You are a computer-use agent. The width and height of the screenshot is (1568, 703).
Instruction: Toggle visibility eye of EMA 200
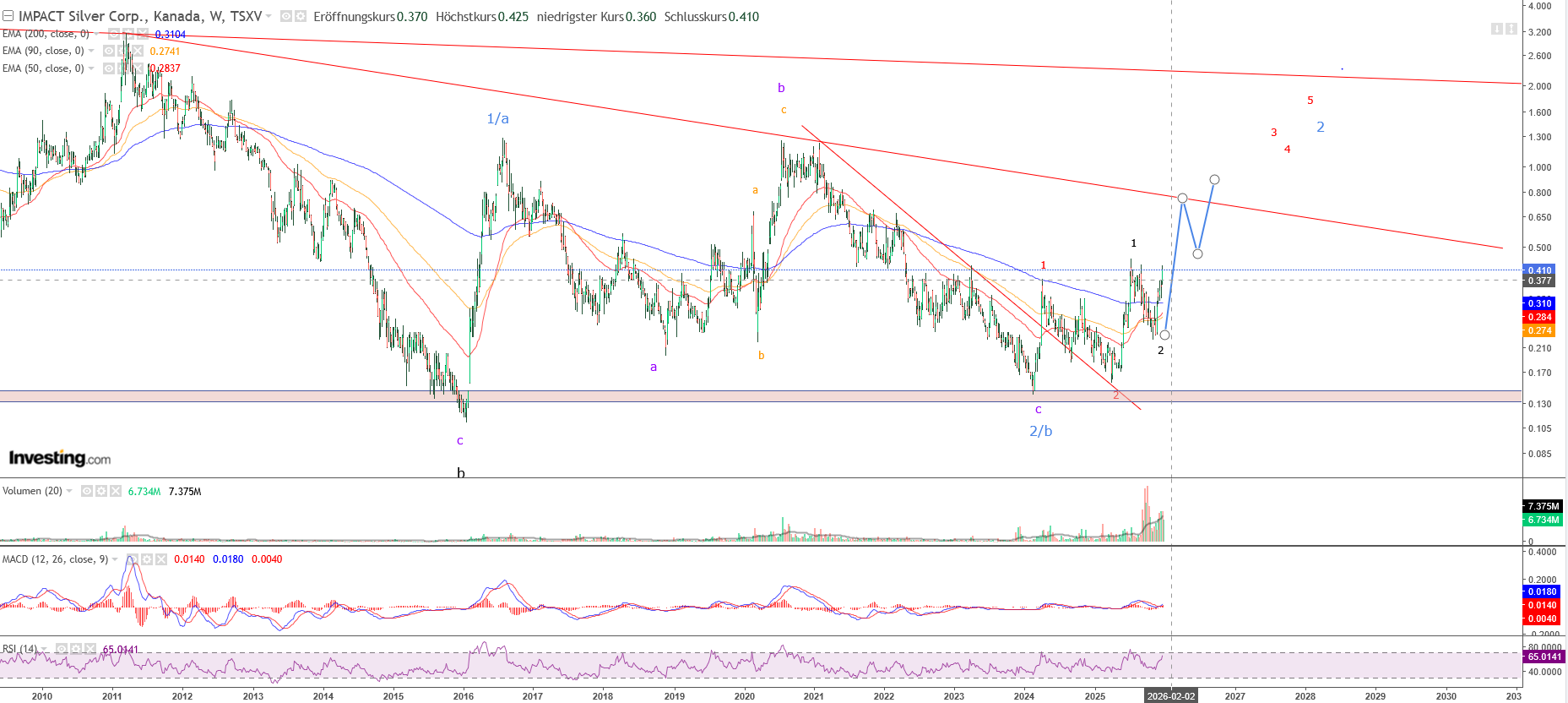(114, 34)
